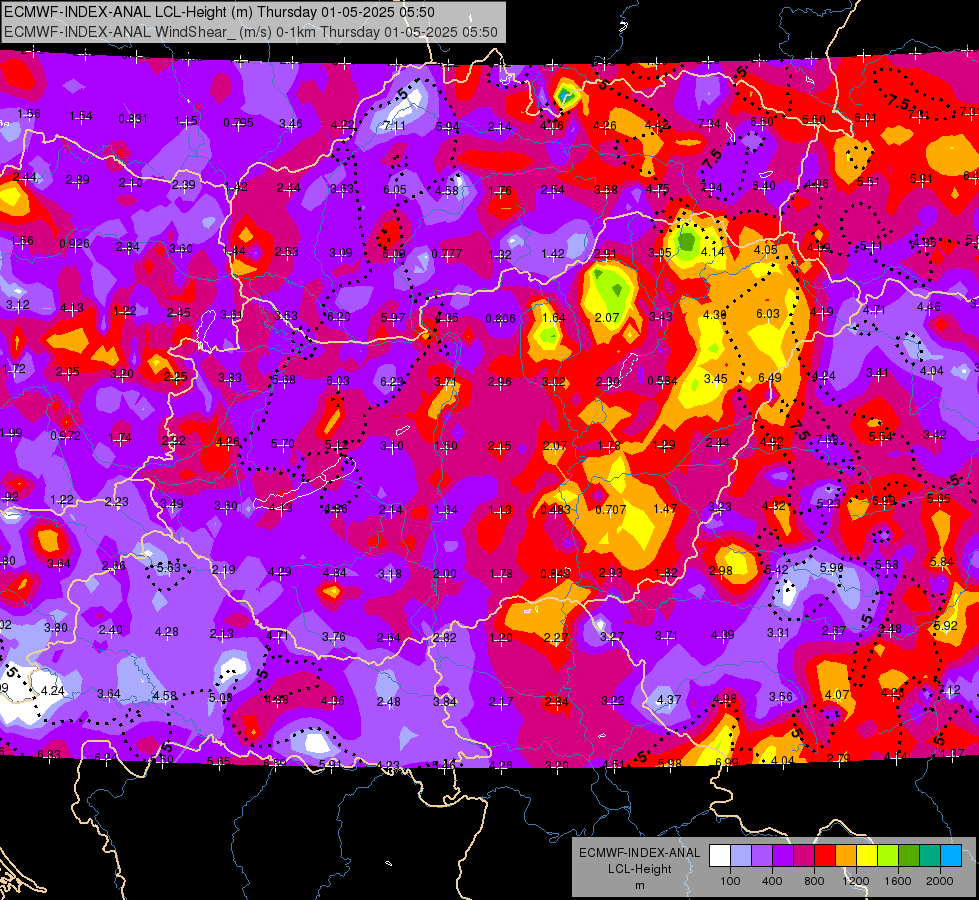
Task: Click the sky blue legend swatch
Action: (x=951, y=856)
